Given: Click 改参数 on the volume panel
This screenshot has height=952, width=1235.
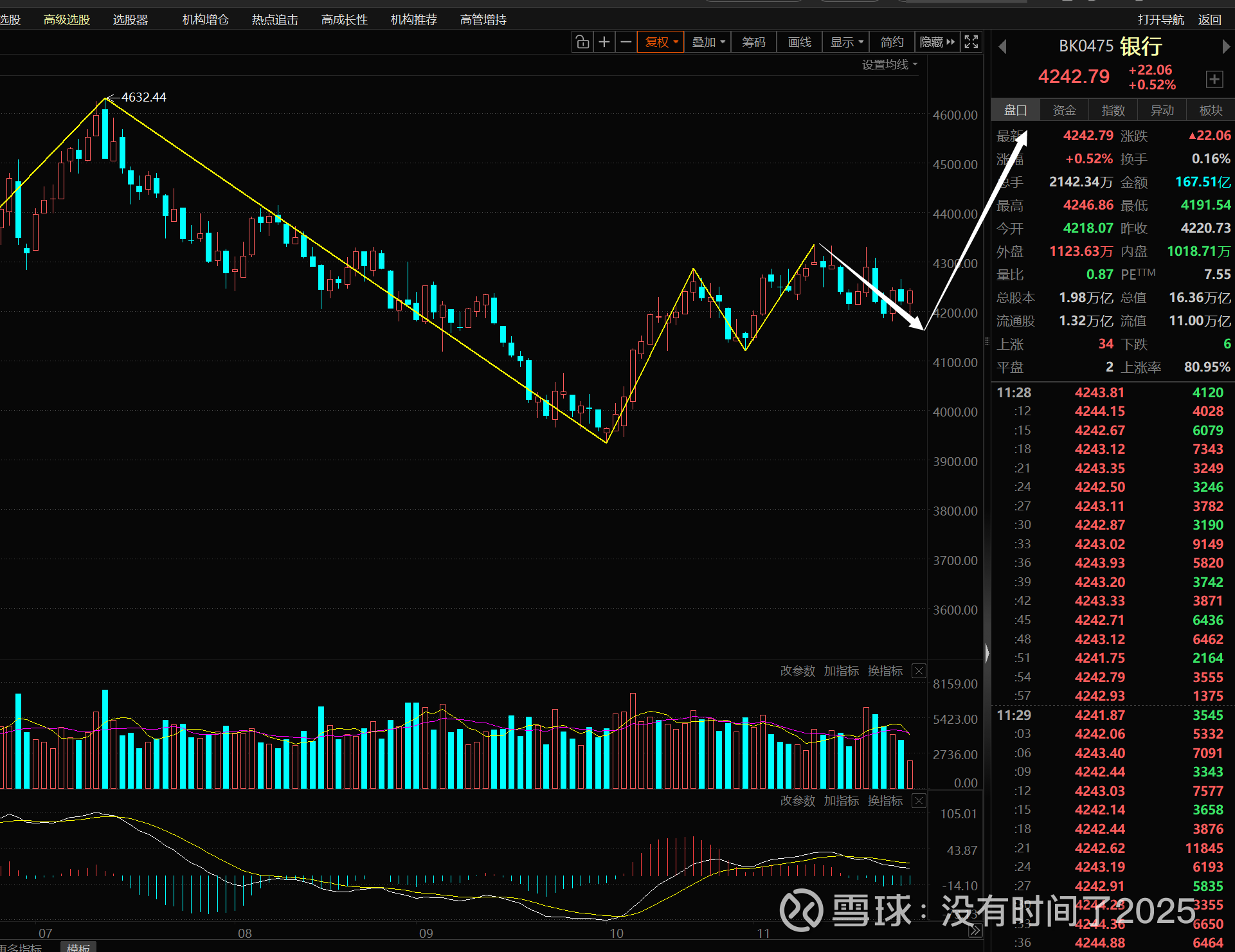Looking at the screenshot, I should pos(797,671).
